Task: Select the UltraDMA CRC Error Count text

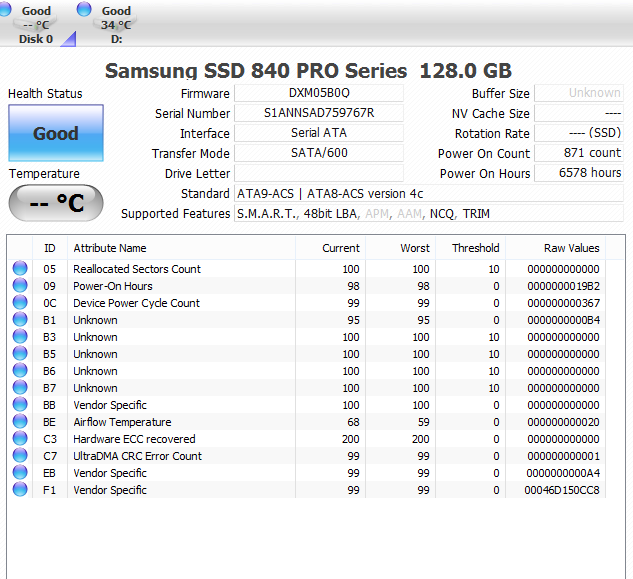Action: click(137, 456)
